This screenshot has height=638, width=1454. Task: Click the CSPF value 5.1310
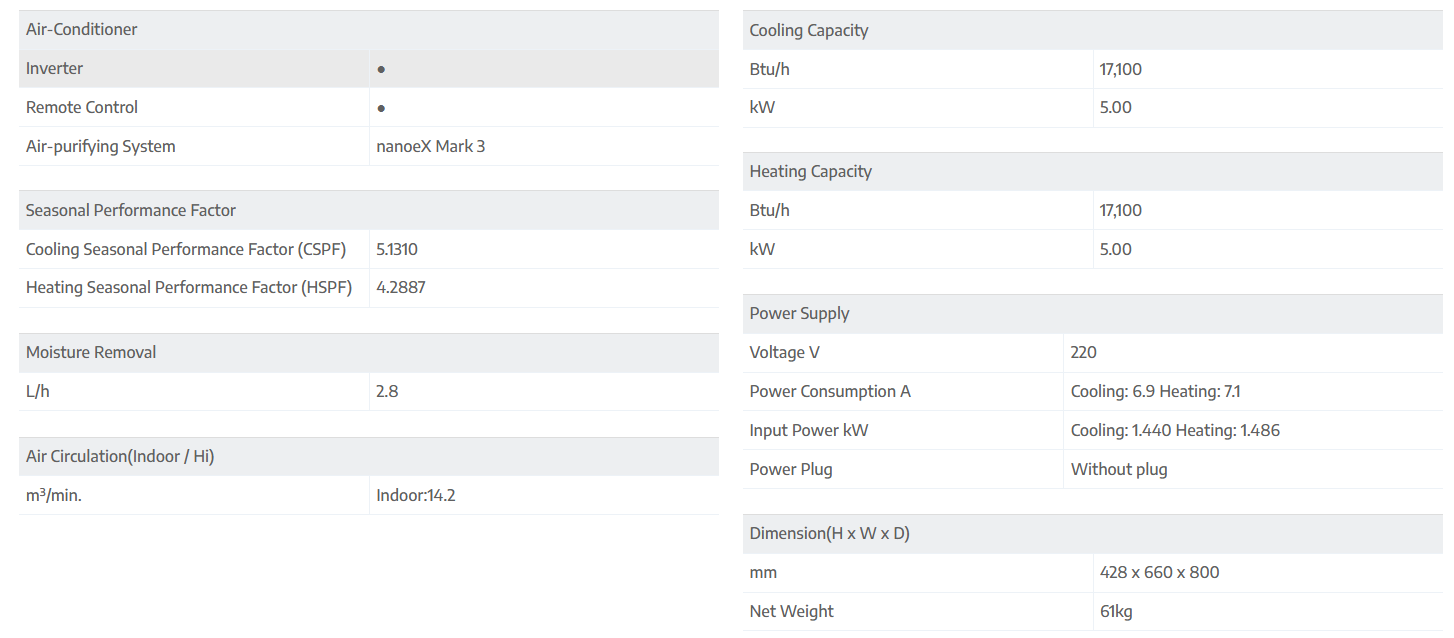(x=397, y=250)
